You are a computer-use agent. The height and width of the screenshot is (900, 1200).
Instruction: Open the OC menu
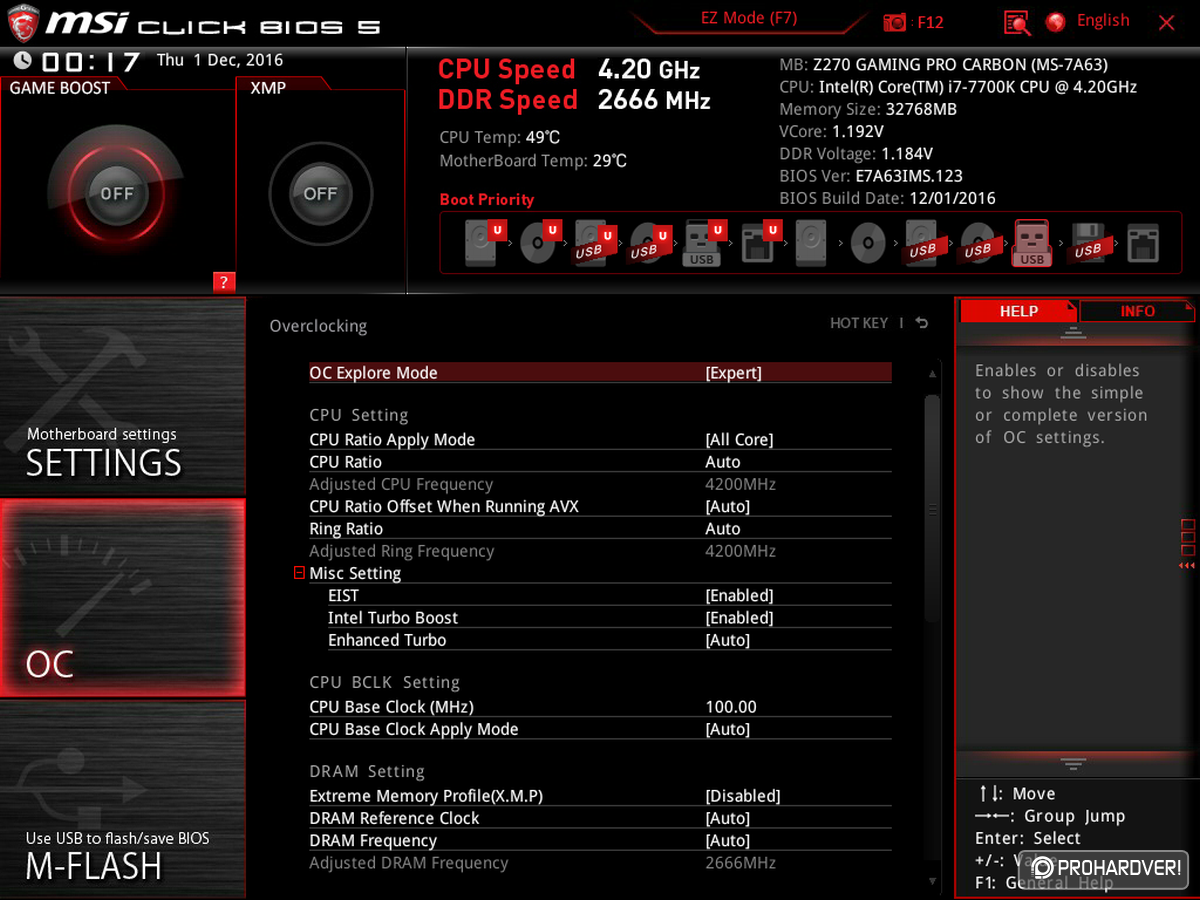pyautogui.click(x=122, y=598)
